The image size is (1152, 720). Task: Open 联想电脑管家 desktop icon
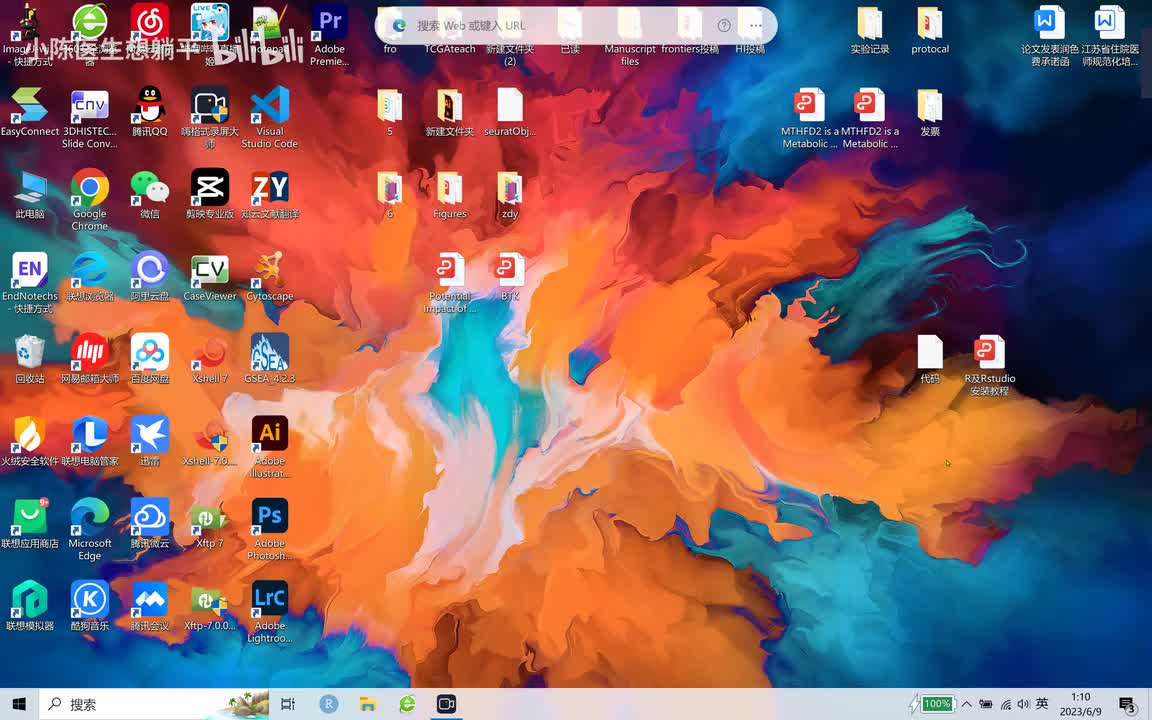coord(90,441)
